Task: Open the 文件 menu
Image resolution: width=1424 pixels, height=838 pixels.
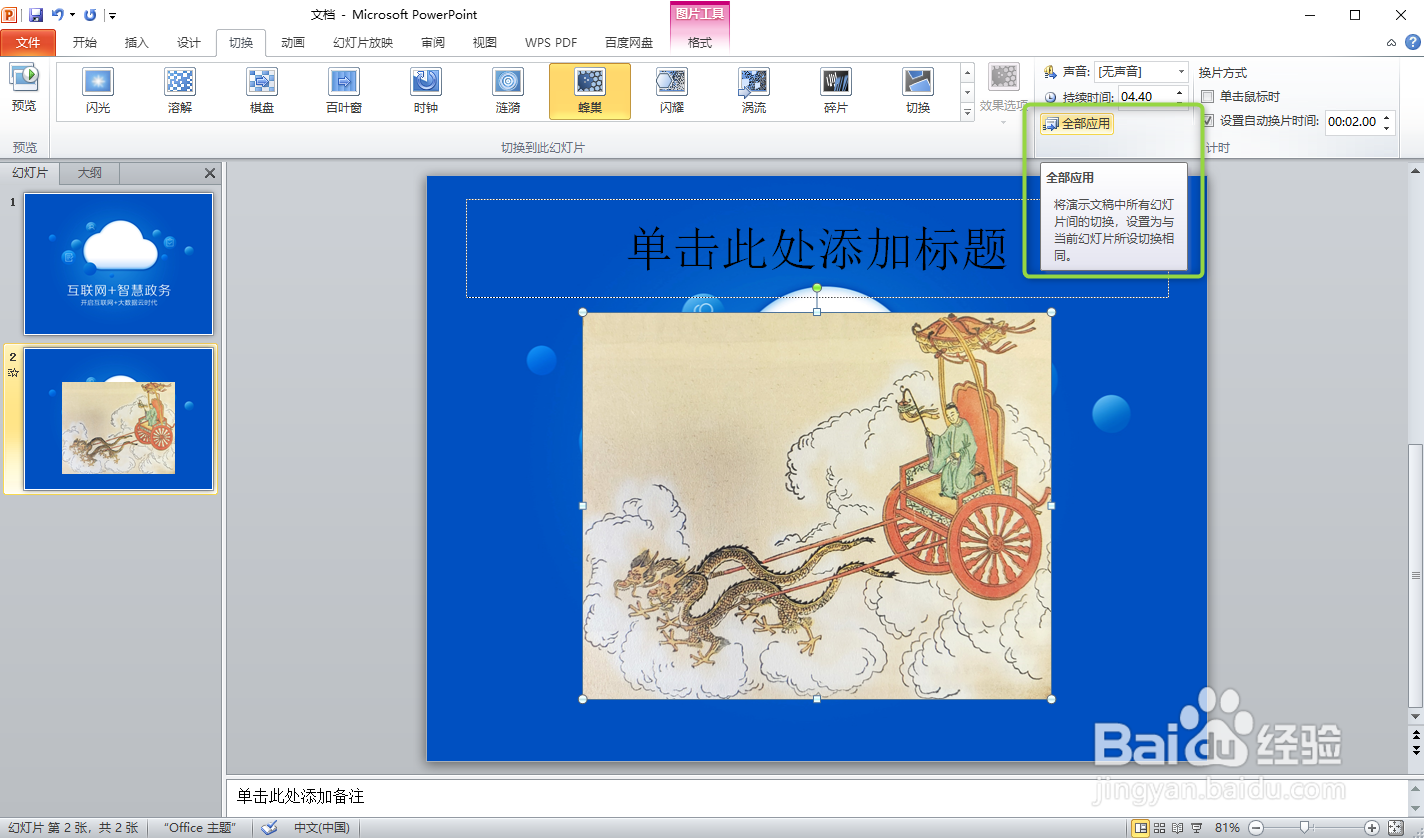Action: tap(28, 43)
